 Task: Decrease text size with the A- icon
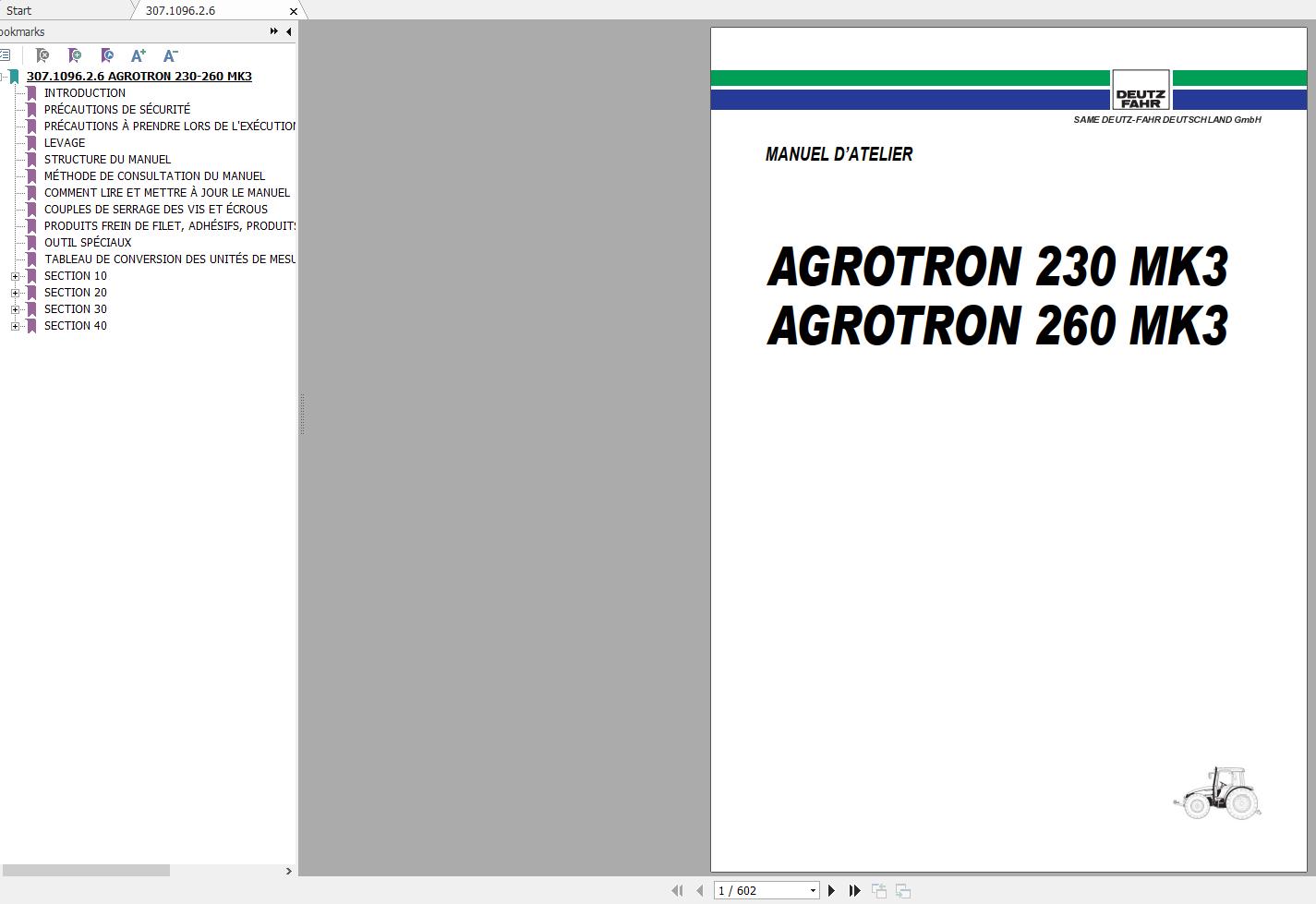(x=169, y=55)
